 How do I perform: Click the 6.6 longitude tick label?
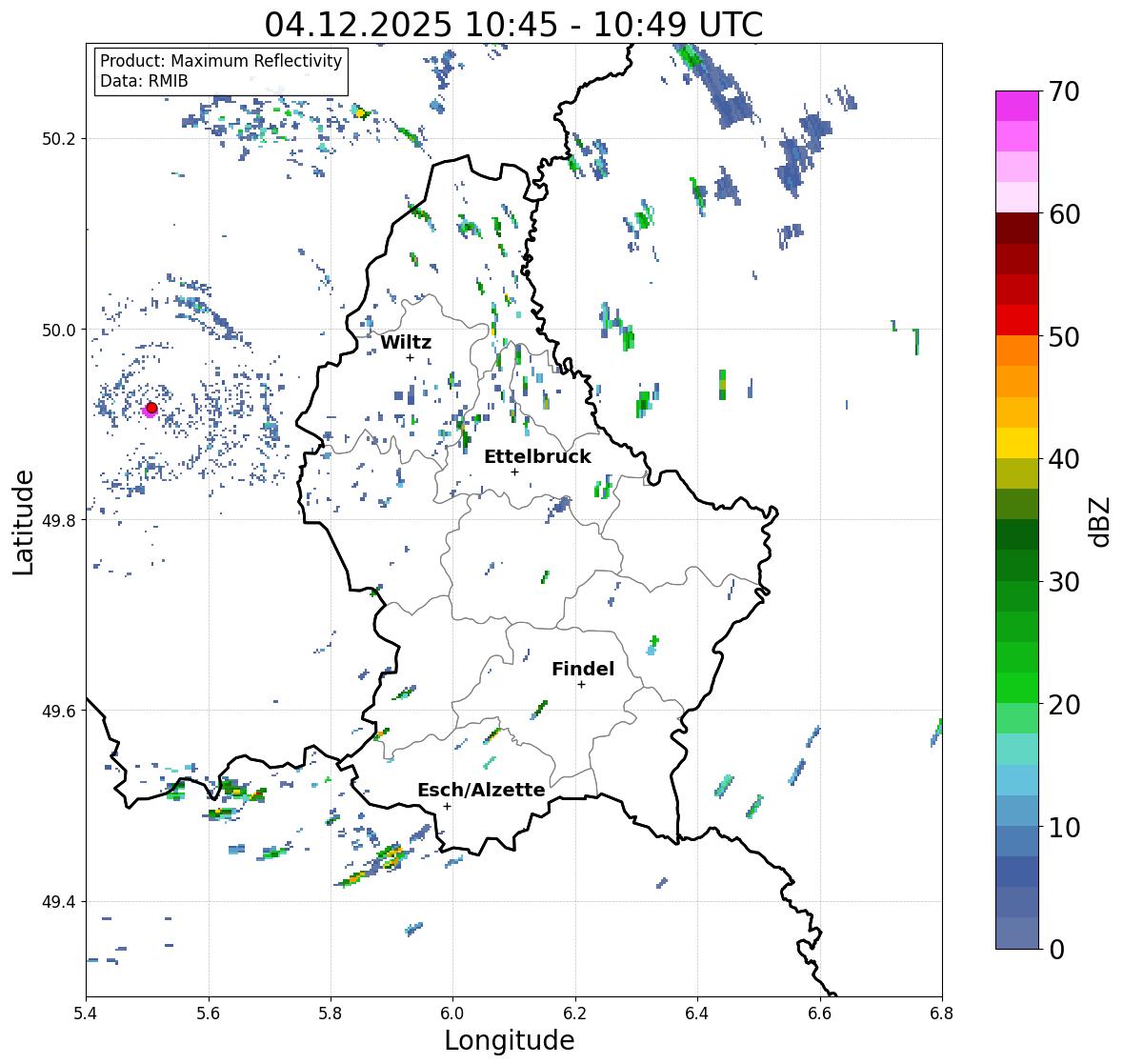(x=820, y=1014)
